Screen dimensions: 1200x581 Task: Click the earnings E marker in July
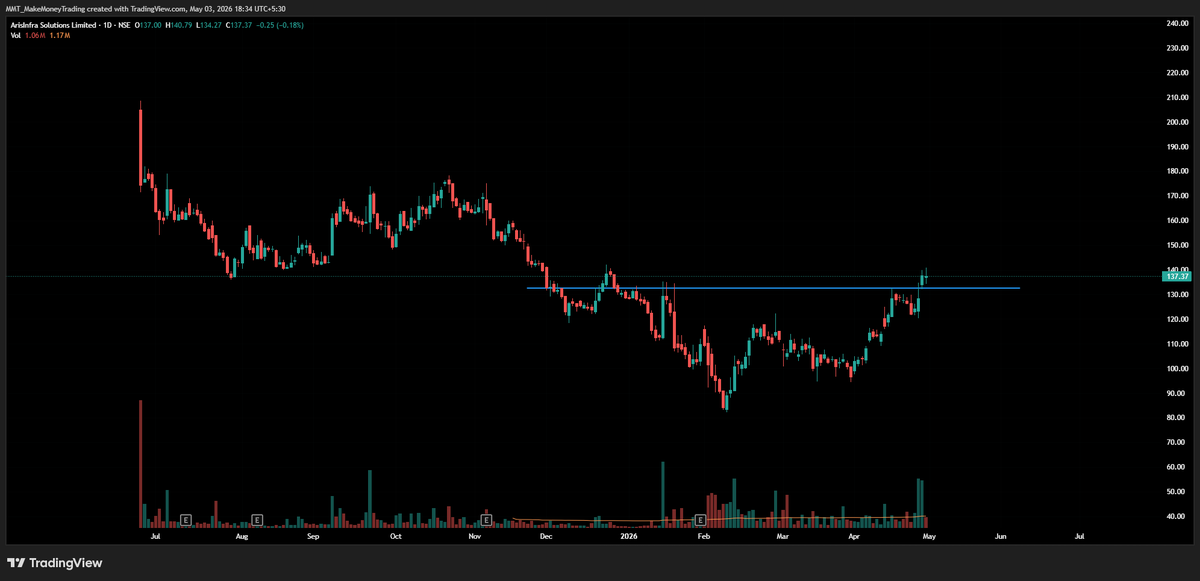[x=186, y=520]
